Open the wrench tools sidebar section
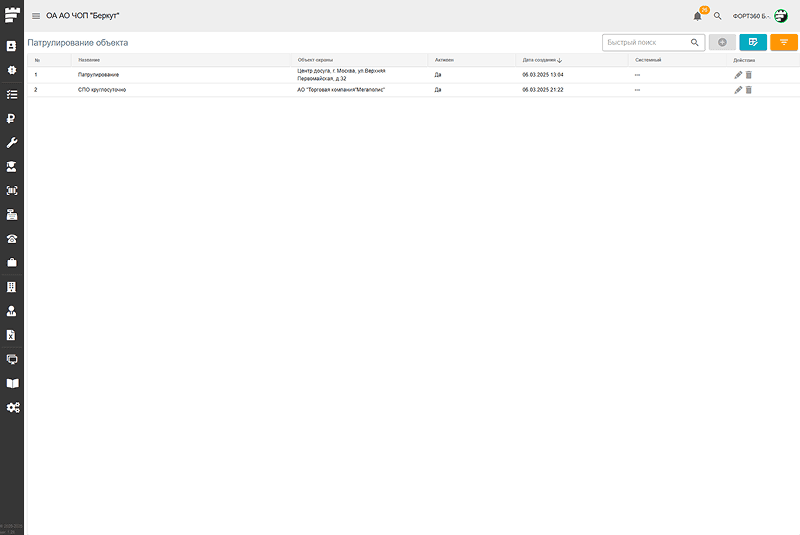Image resolution: width=800 pixels, height=535 pixels. (11, 142)
